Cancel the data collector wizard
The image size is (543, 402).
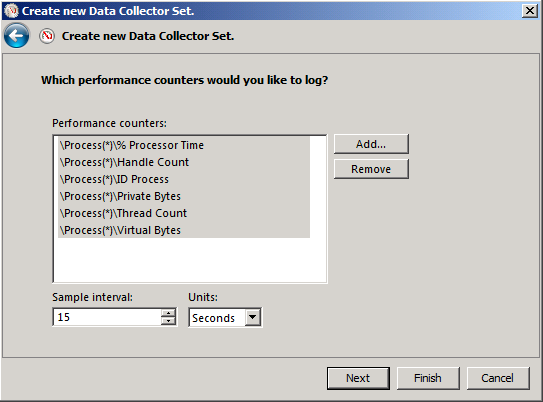498,378
